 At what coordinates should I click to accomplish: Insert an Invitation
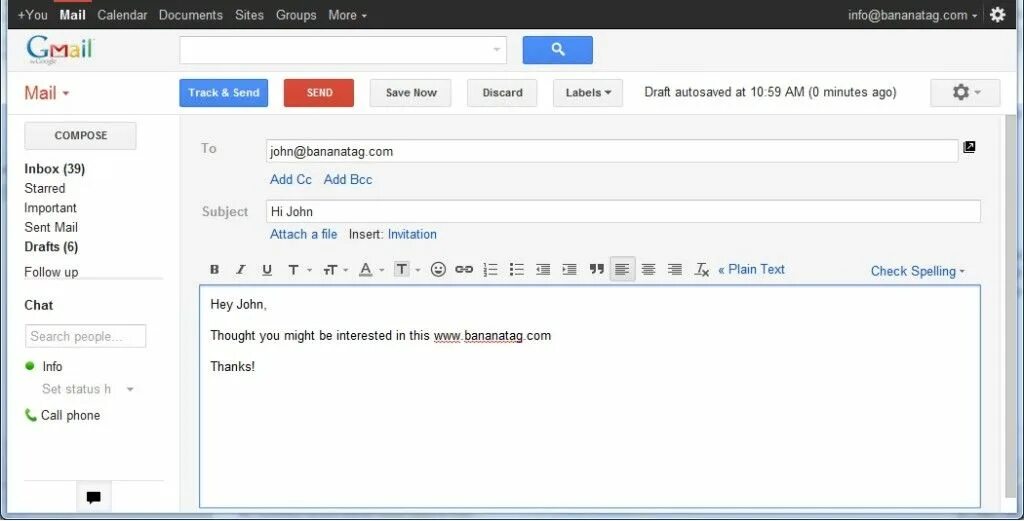click(x=412, y=234)
